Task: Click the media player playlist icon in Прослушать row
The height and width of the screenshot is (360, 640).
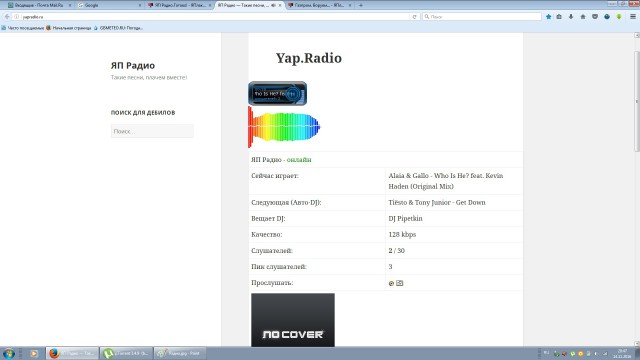Action: coord(400,283)
